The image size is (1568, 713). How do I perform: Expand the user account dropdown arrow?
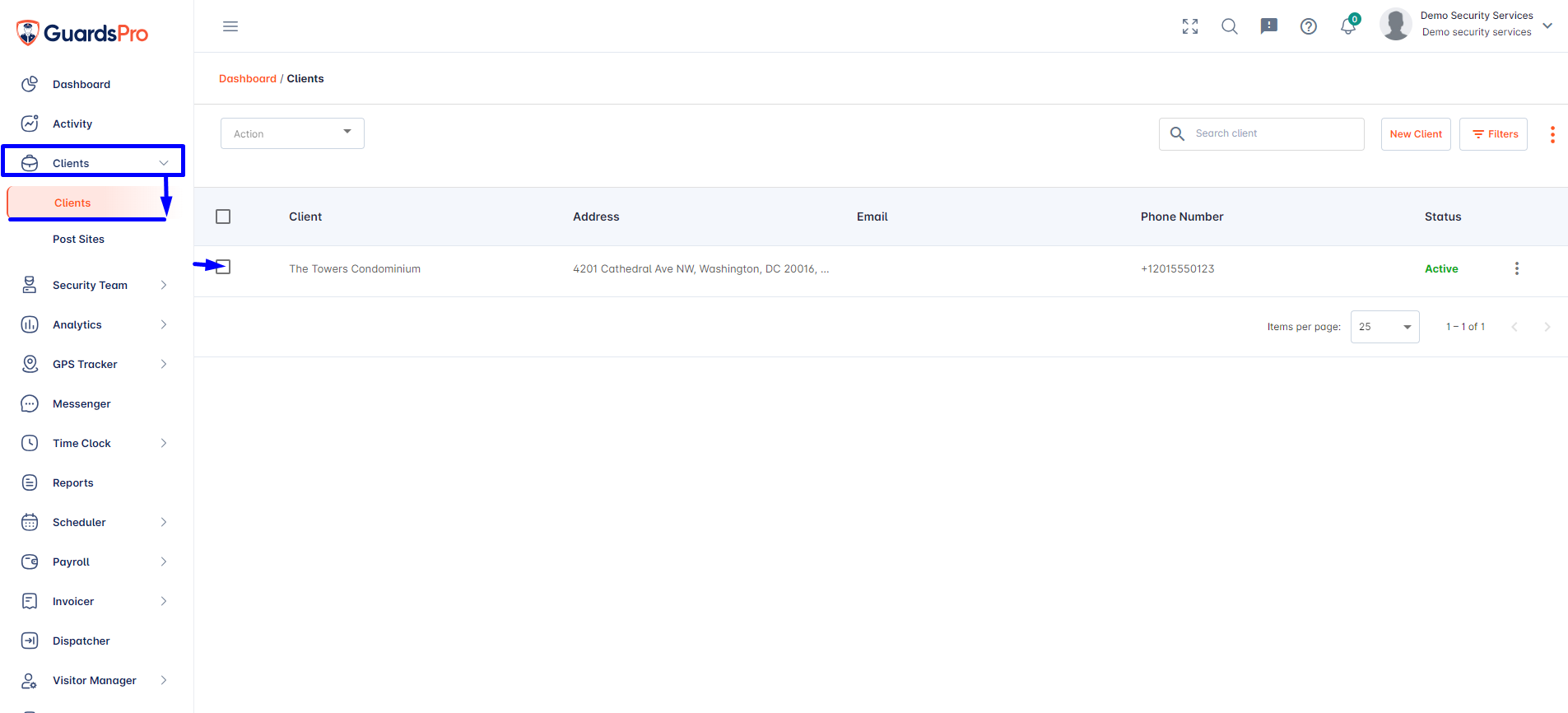1547,26
